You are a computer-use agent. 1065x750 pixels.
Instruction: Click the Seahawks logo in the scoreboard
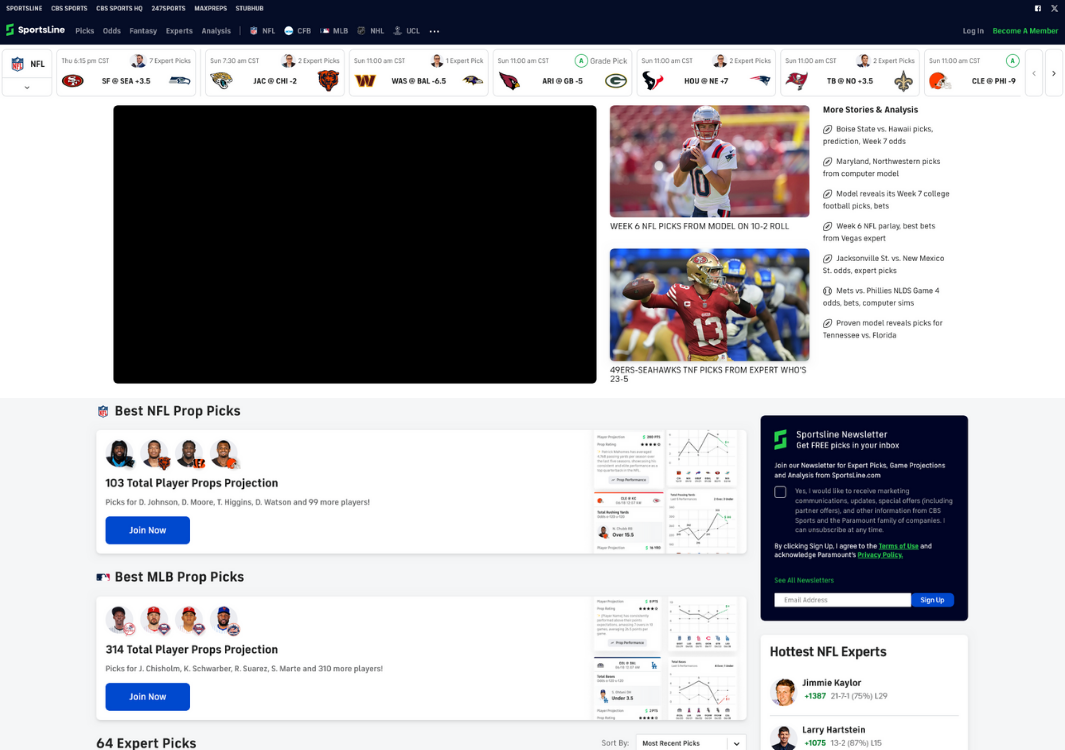point(180,81)
